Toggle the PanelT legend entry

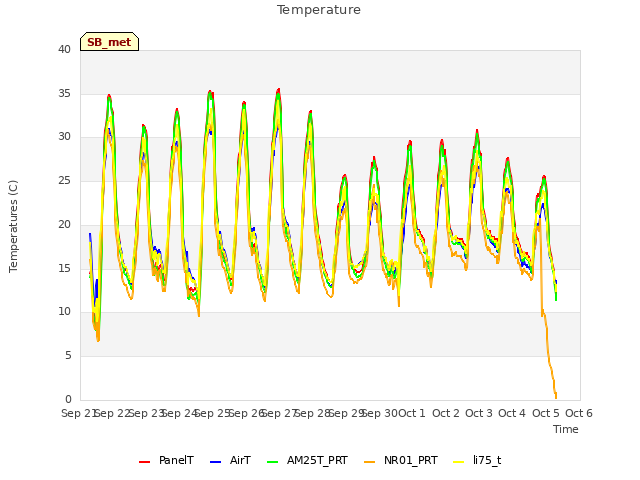click(166, 460)
